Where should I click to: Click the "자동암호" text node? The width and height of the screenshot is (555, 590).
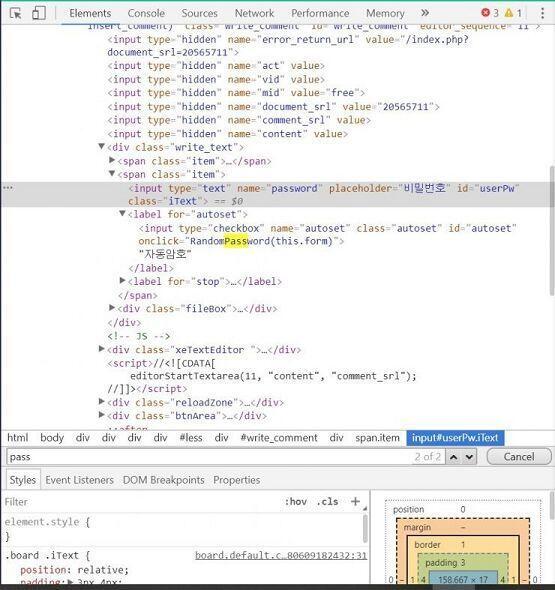point(165,254)
